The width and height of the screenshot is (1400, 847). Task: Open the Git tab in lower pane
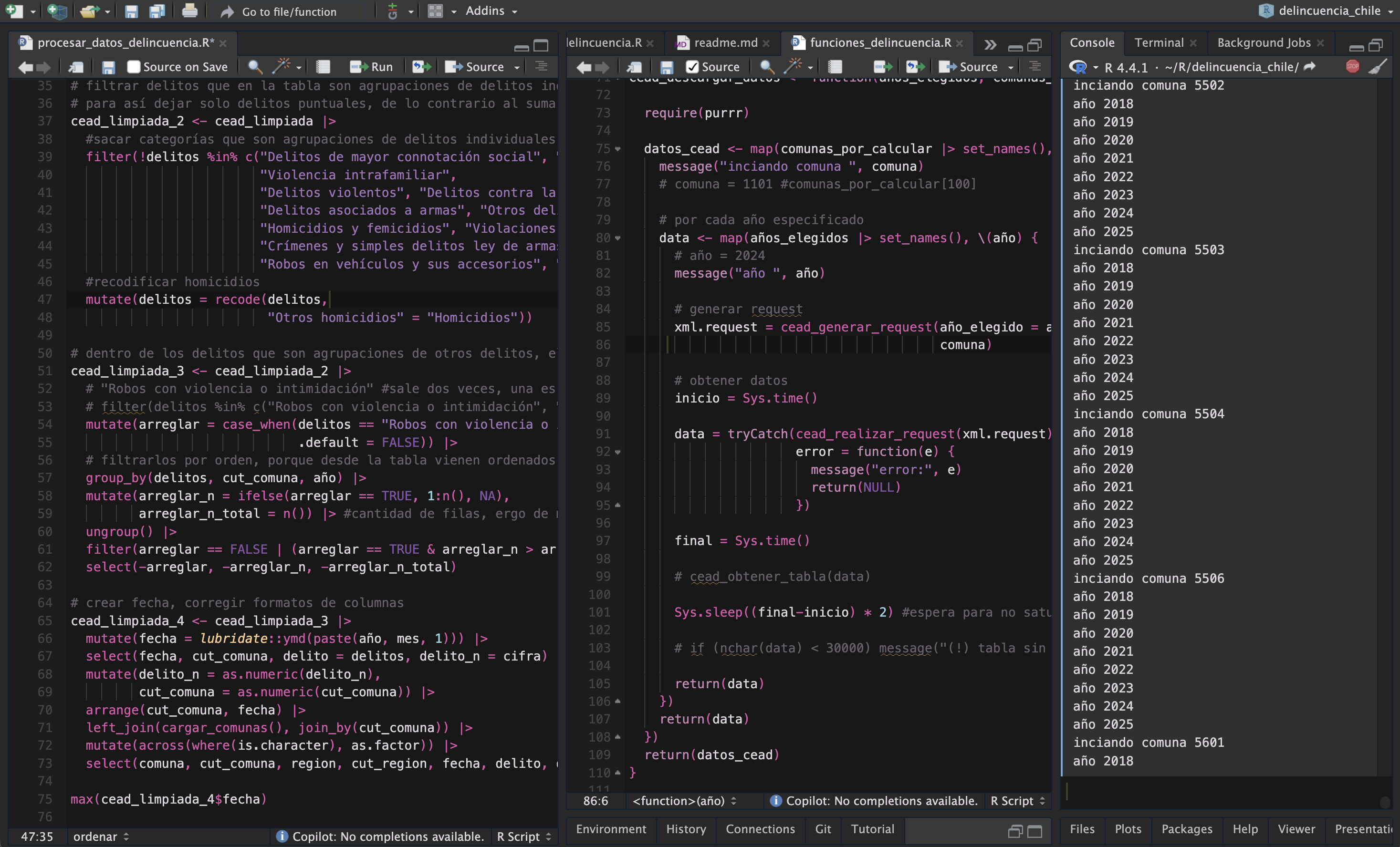(822, 829)
